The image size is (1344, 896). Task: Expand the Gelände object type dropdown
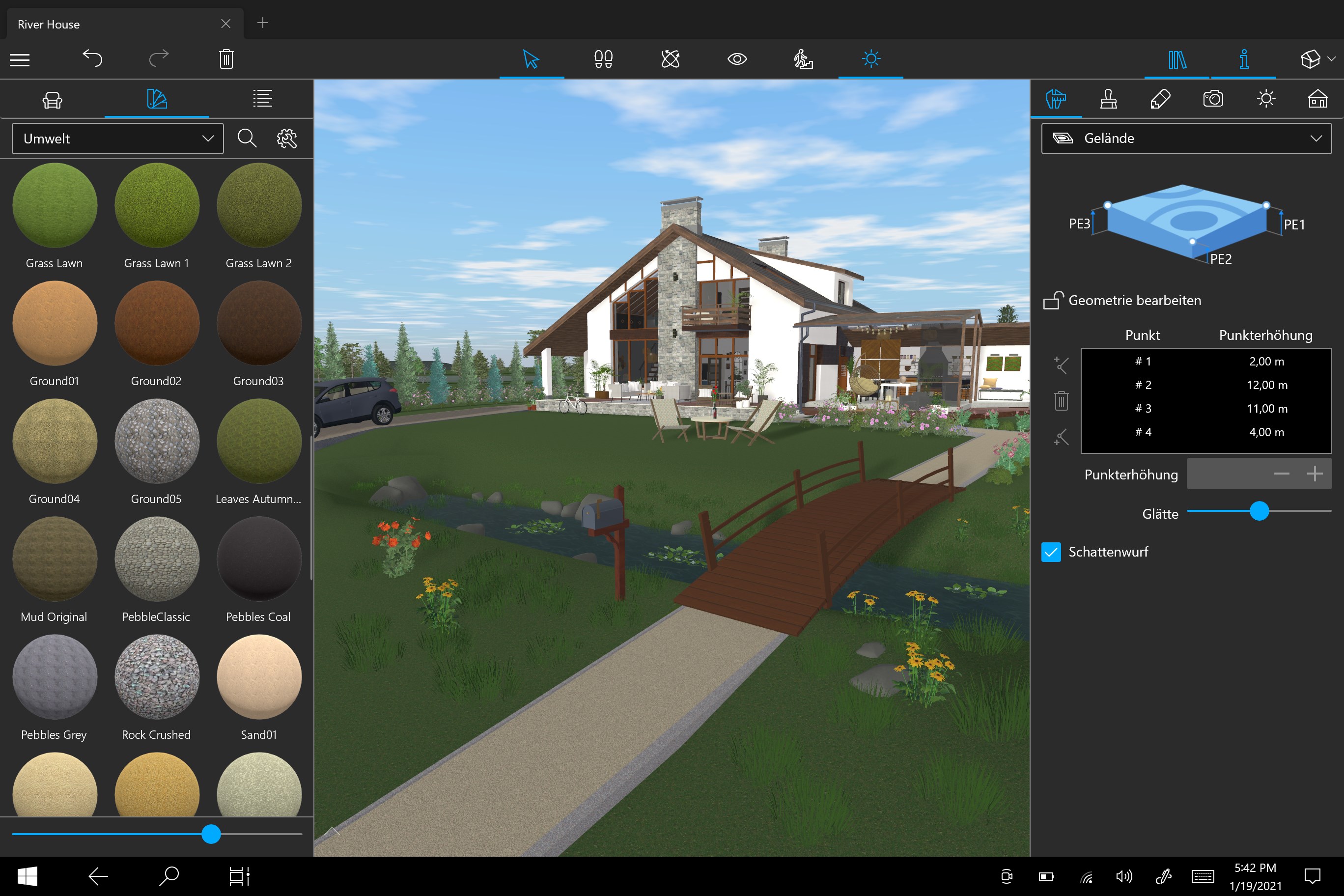click(1186, 139)
